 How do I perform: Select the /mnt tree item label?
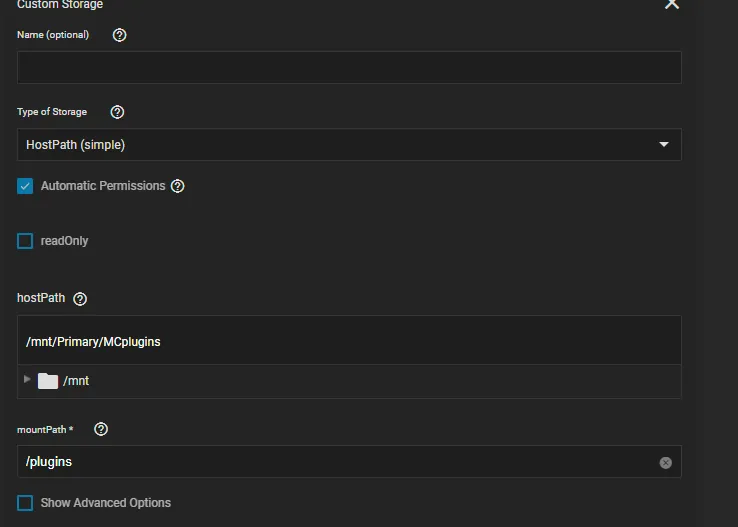click(x=76, y=381)
